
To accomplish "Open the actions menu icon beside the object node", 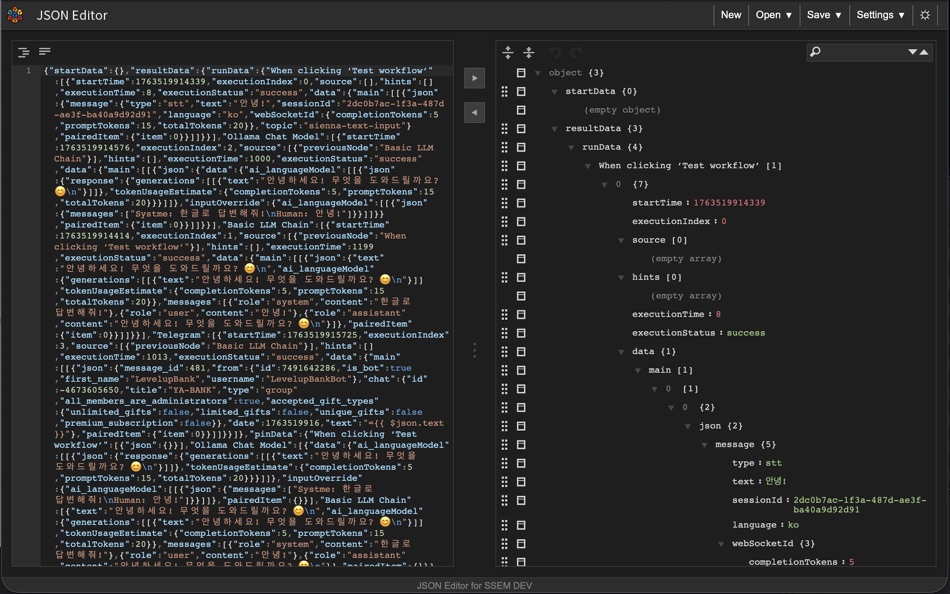I will (521, 72).
